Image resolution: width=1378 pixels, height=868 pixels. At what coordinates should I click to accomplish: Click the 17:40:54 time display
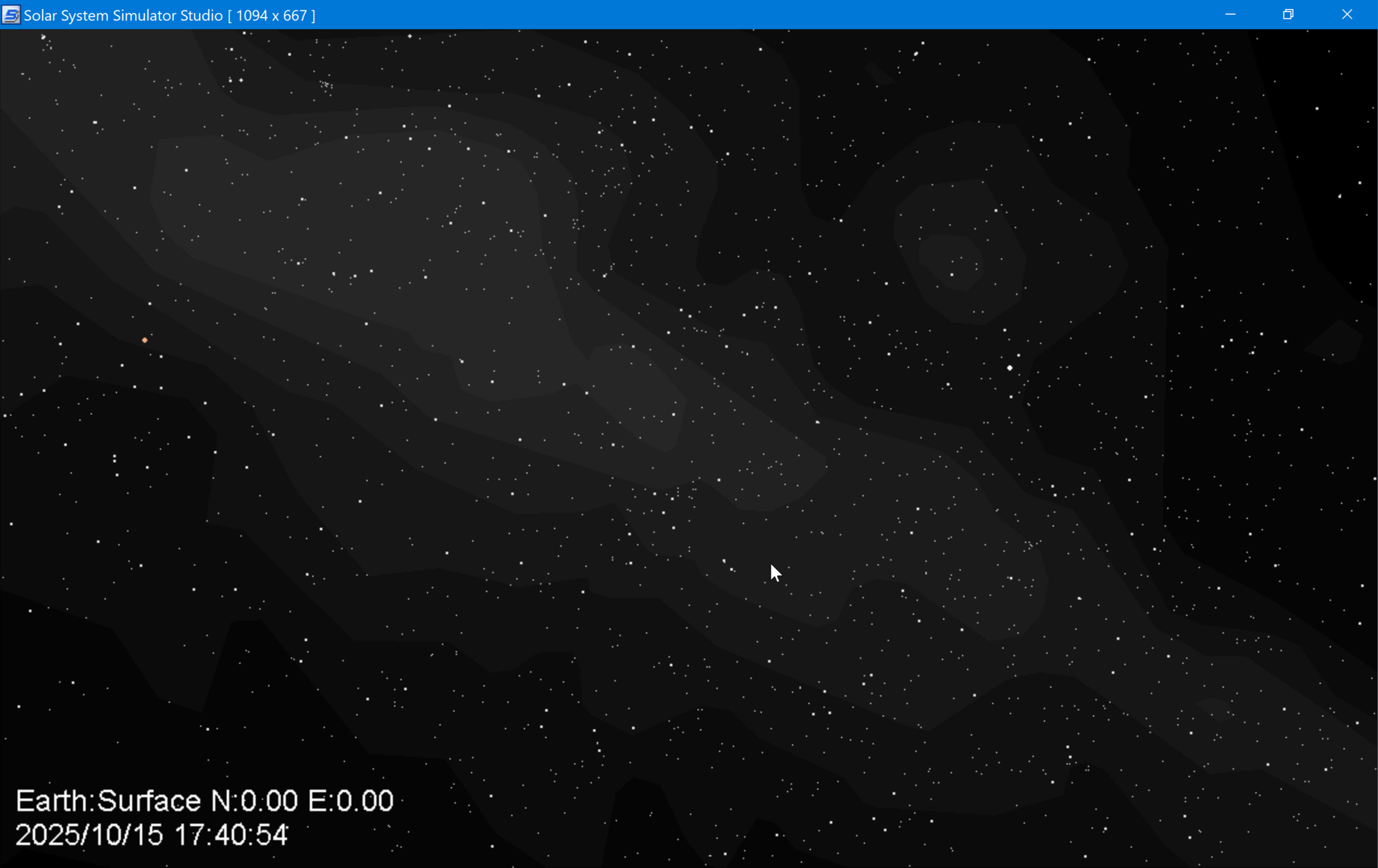coord(231,835)
